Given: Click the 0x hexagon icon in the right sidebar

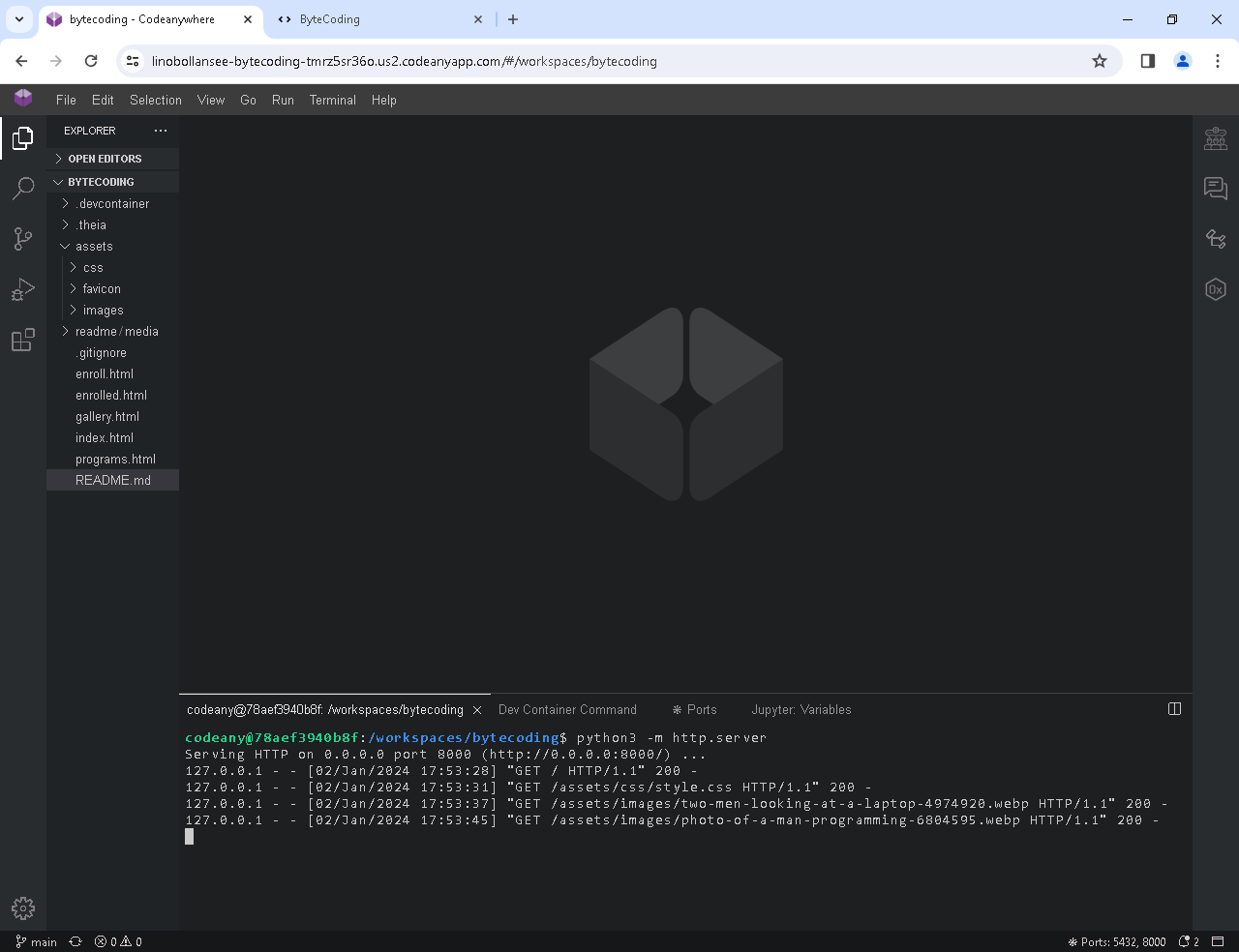Looking at the screenshot, I should tap(1216, 289).
